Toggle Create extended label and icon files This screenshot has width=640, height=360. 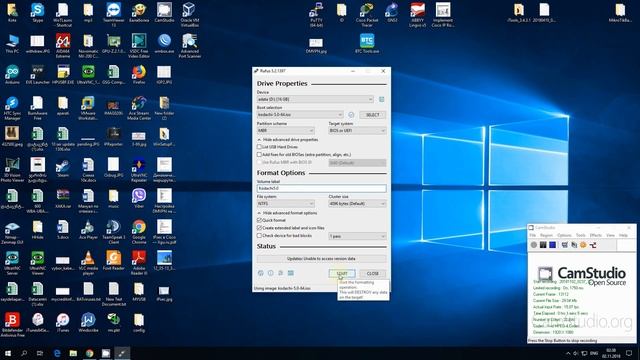[259, 228]
